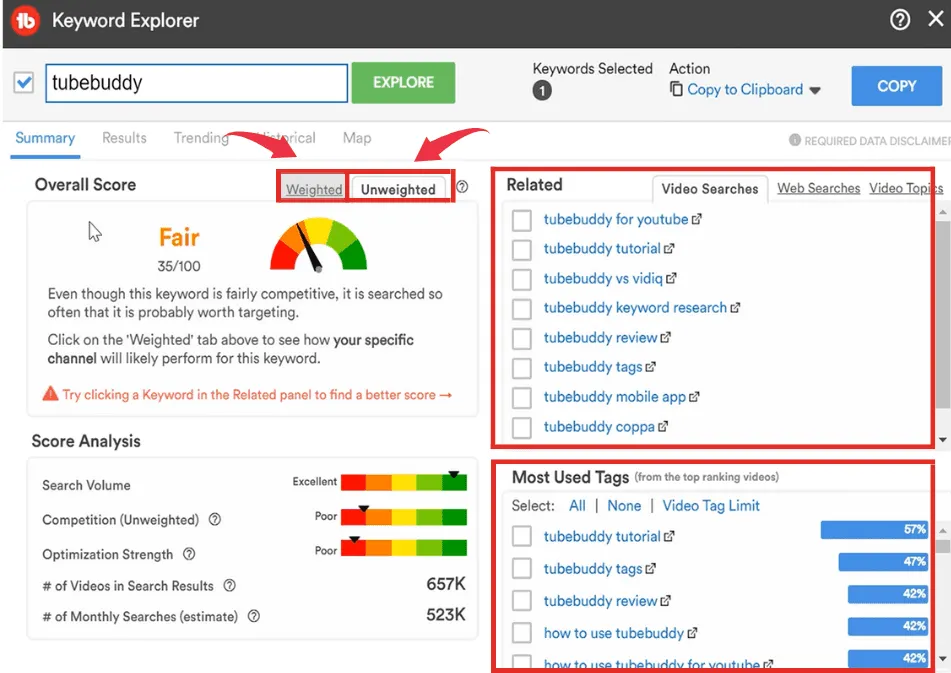Check the related tubebuddy review checkbox
951x673 pixels.
[x=522, y=338]
